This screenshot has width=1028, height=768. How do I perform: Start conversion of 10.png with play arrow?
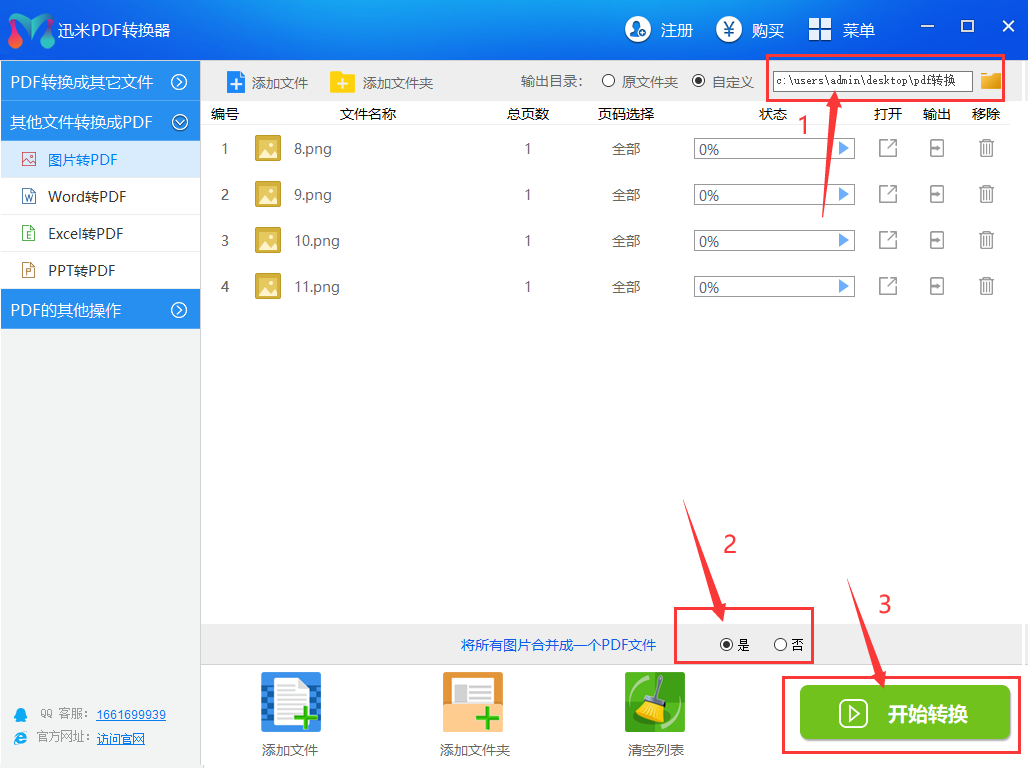pyautogui.click(x=844, y=241)
